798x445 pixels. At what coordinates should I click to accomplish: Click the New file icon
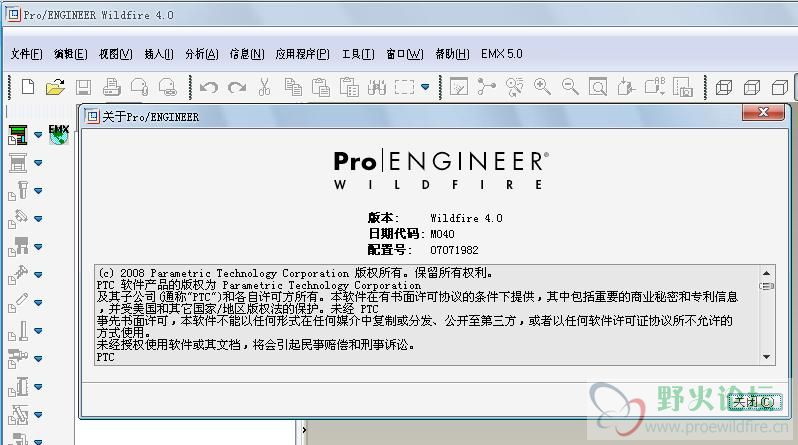coord(28,87)
